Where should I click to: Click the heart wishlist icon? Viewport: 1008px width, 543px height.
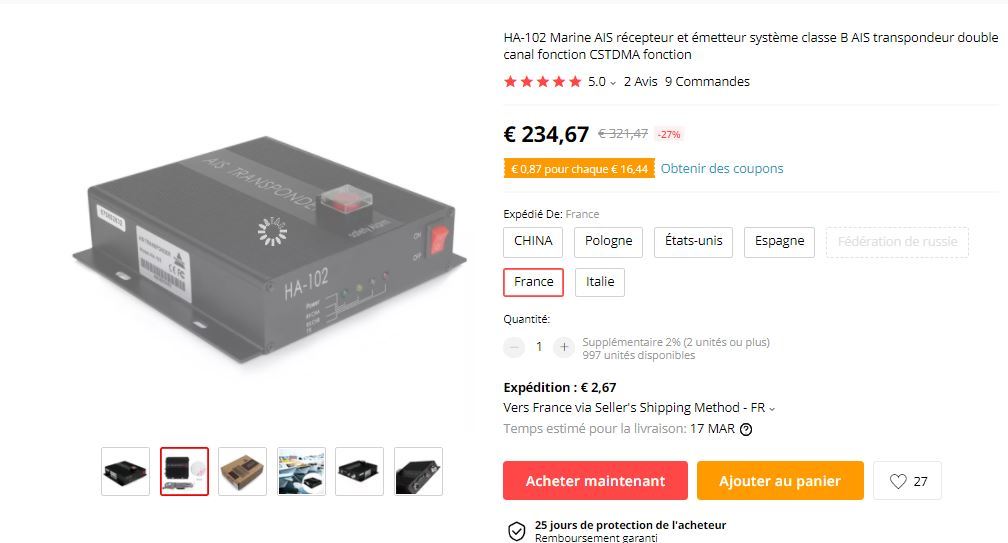[897, 481]
